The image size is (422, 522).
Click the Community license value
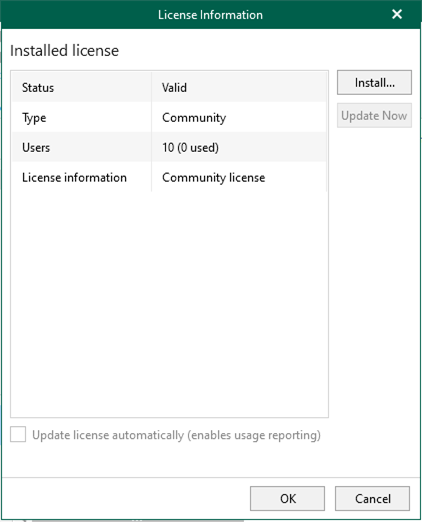[x=214, y=177]
